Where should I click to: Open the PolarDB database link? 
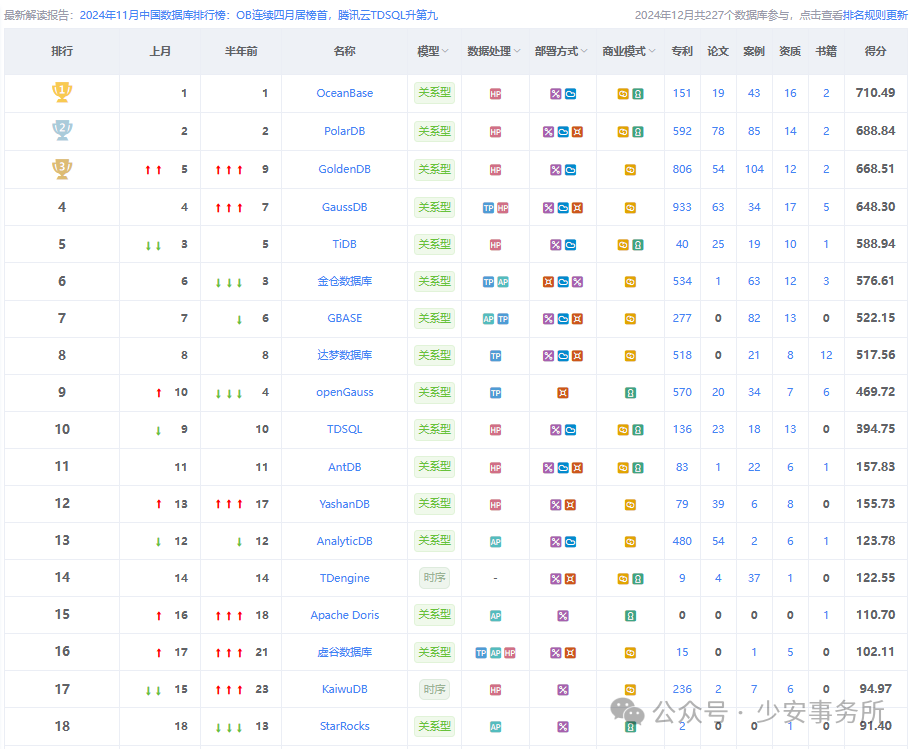[344, 131]
